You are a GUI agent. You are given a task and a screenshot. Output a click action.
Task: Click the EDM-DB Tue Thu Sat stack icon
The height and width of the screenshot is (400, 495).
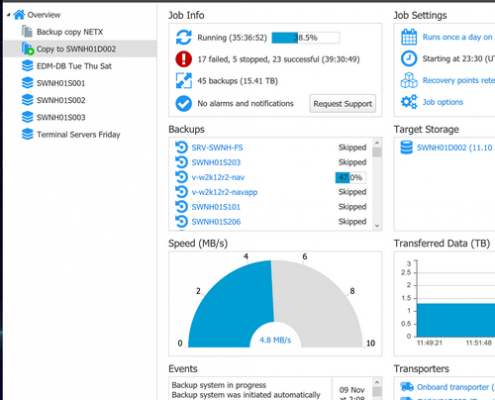pos(28,66)
